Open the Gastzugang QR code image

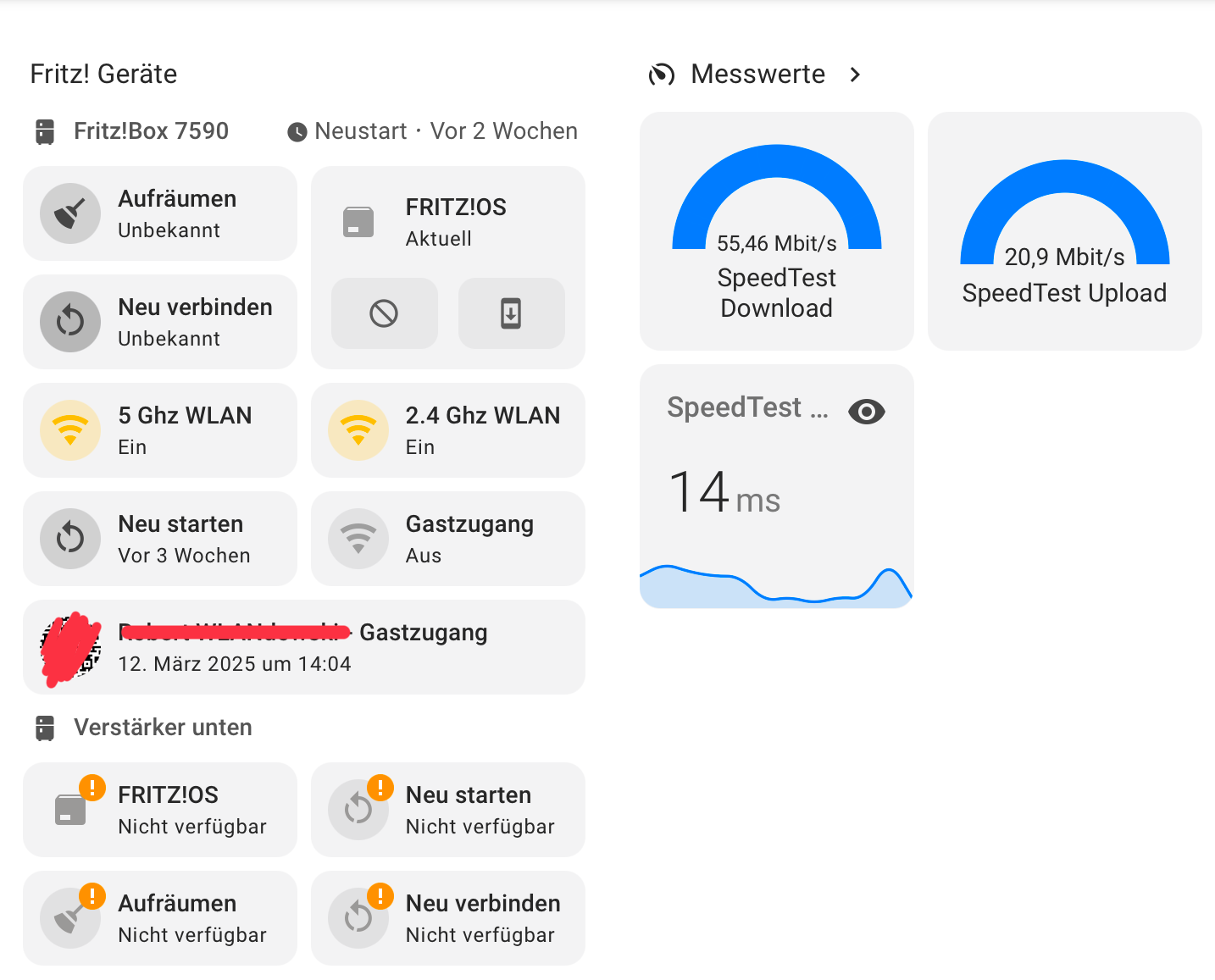tap(70, 647)
